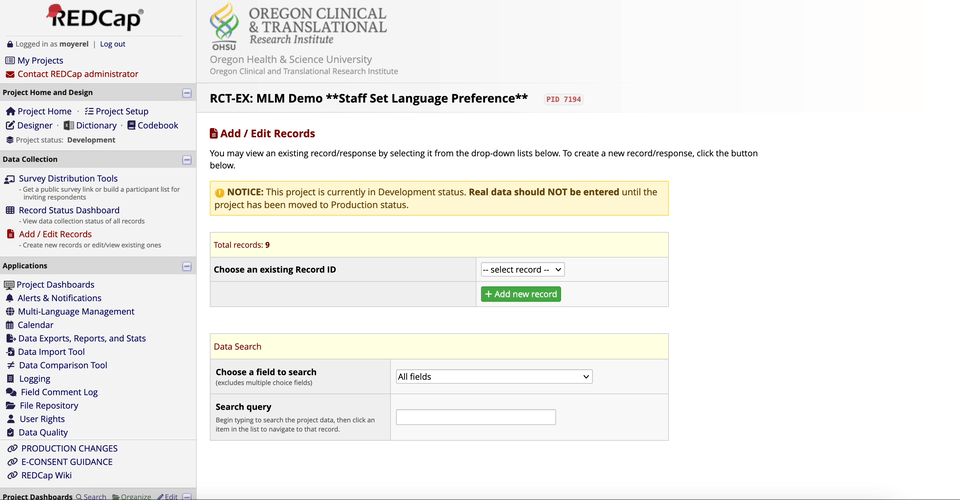Open the File Repository
The height and width of the screenshot is (500, 960).
tap(49, 406)
